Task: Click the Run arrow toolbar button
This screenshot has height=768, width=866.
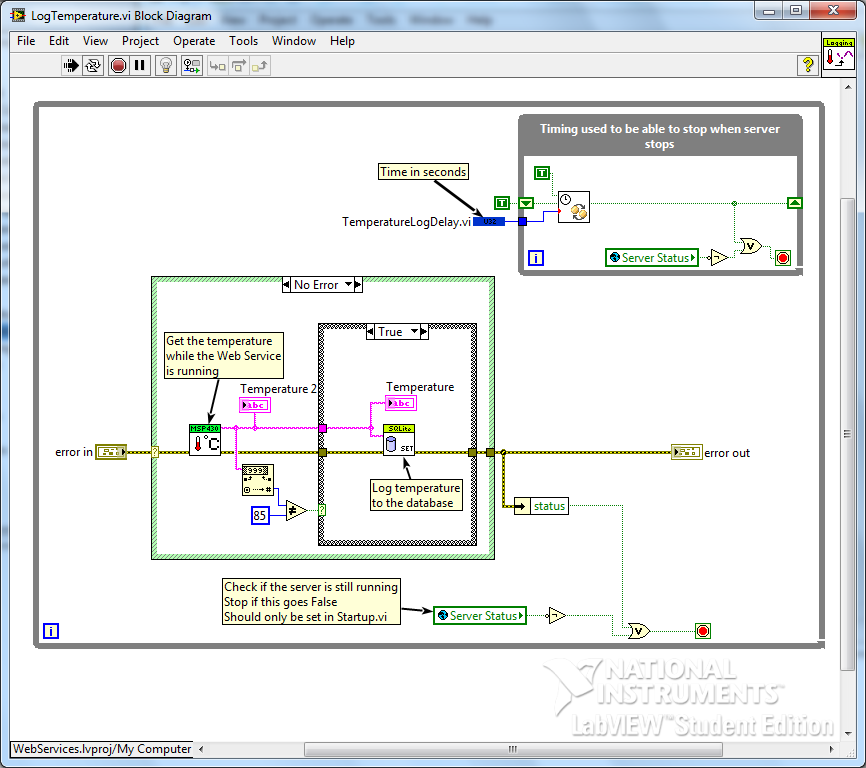Action: 71,66
